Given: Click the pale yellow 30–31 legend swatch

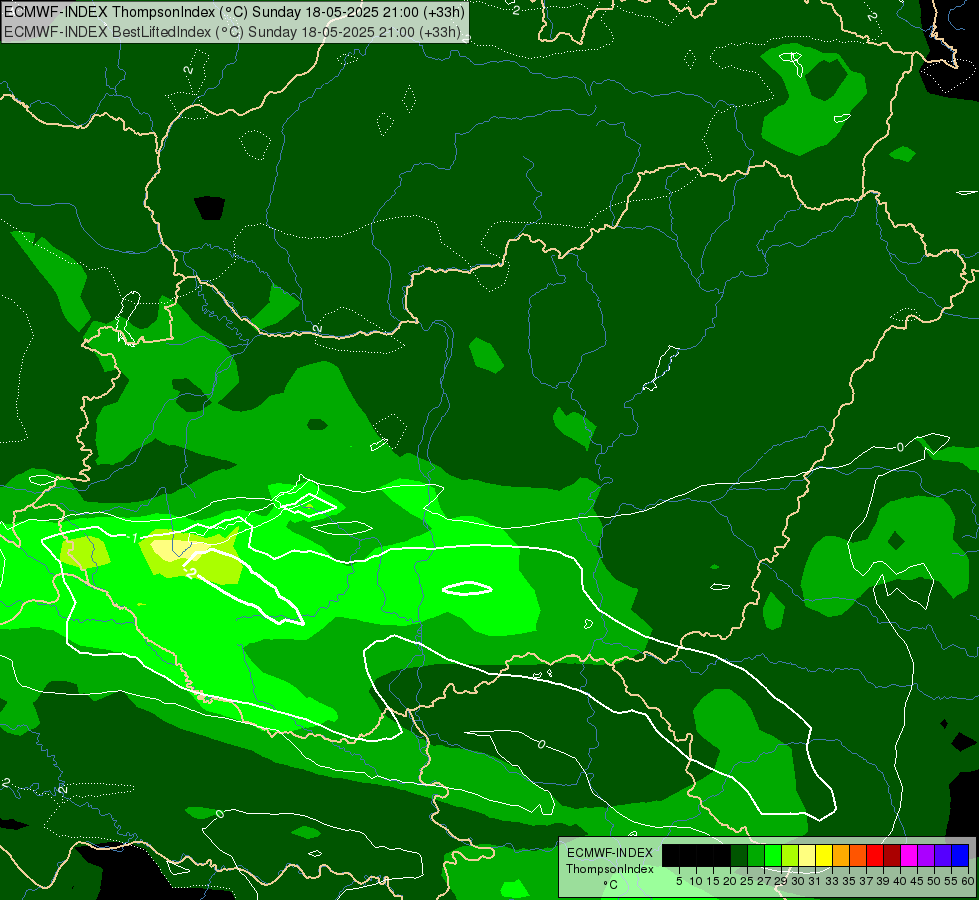Looking at the screenshot, I should click(807, 855).
